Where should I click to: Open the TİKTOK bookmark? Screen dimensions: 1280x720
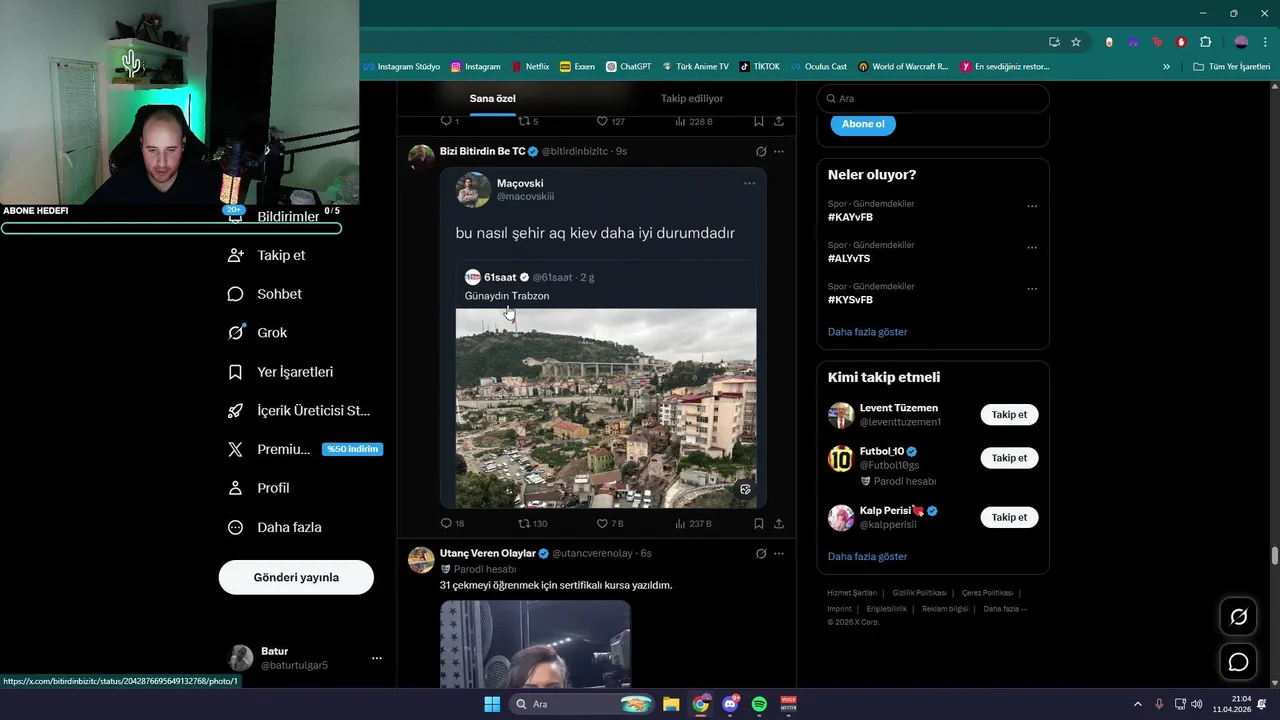coord(759,67)
